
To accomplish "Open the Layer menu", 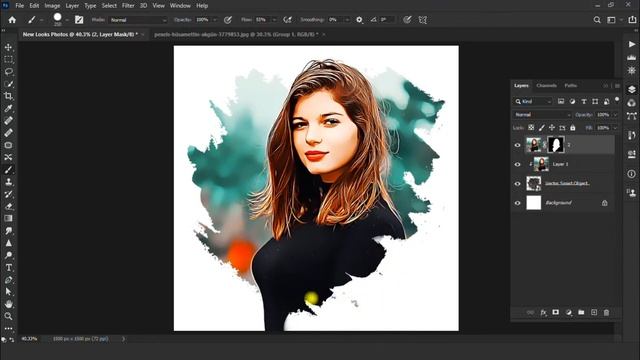I will [x=72, y=6].
